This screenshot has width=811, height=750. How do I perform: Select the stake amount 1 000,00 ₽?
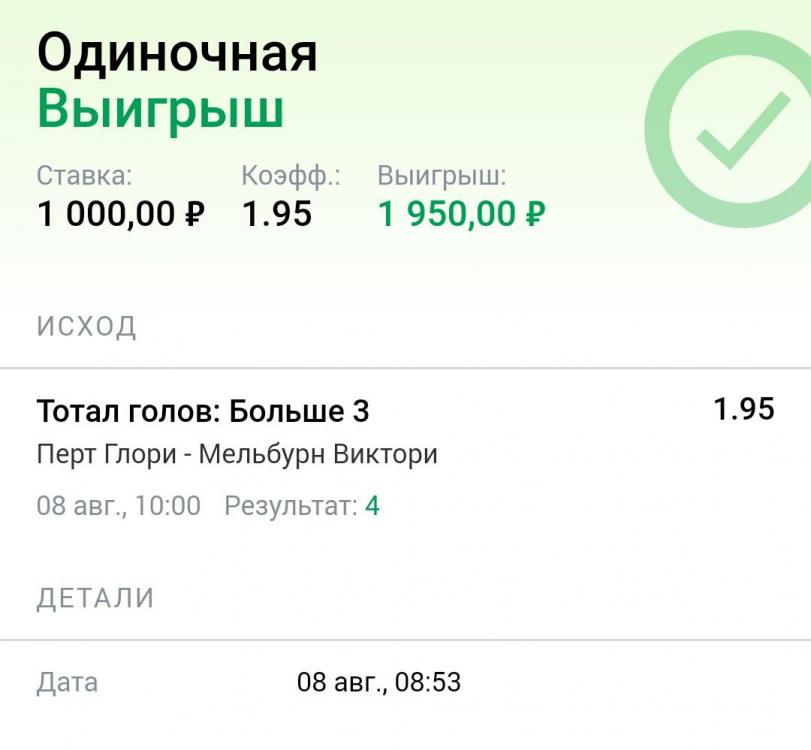click(121, 213)
